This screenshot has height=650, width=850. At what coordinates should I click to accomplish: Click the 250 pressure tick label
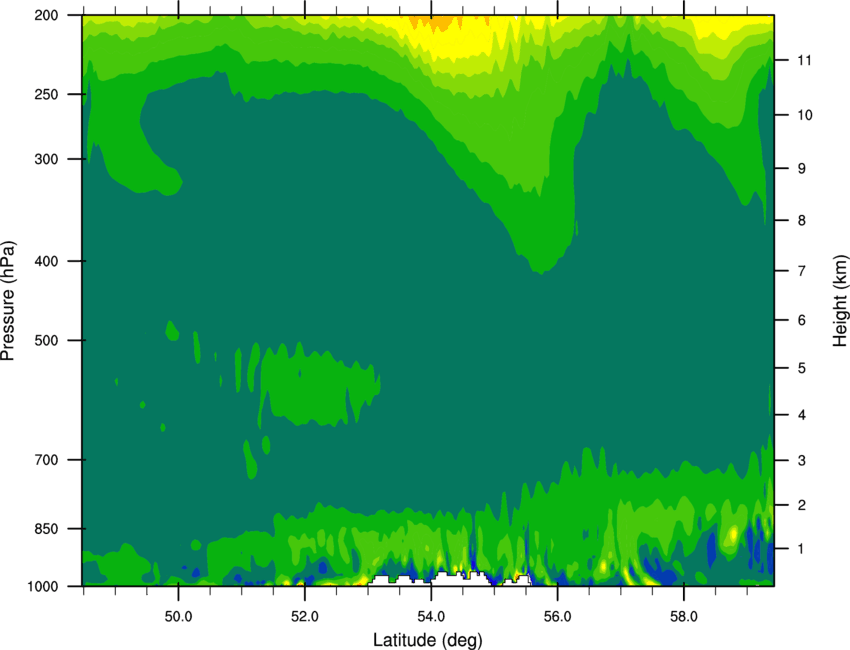(46, 94)
